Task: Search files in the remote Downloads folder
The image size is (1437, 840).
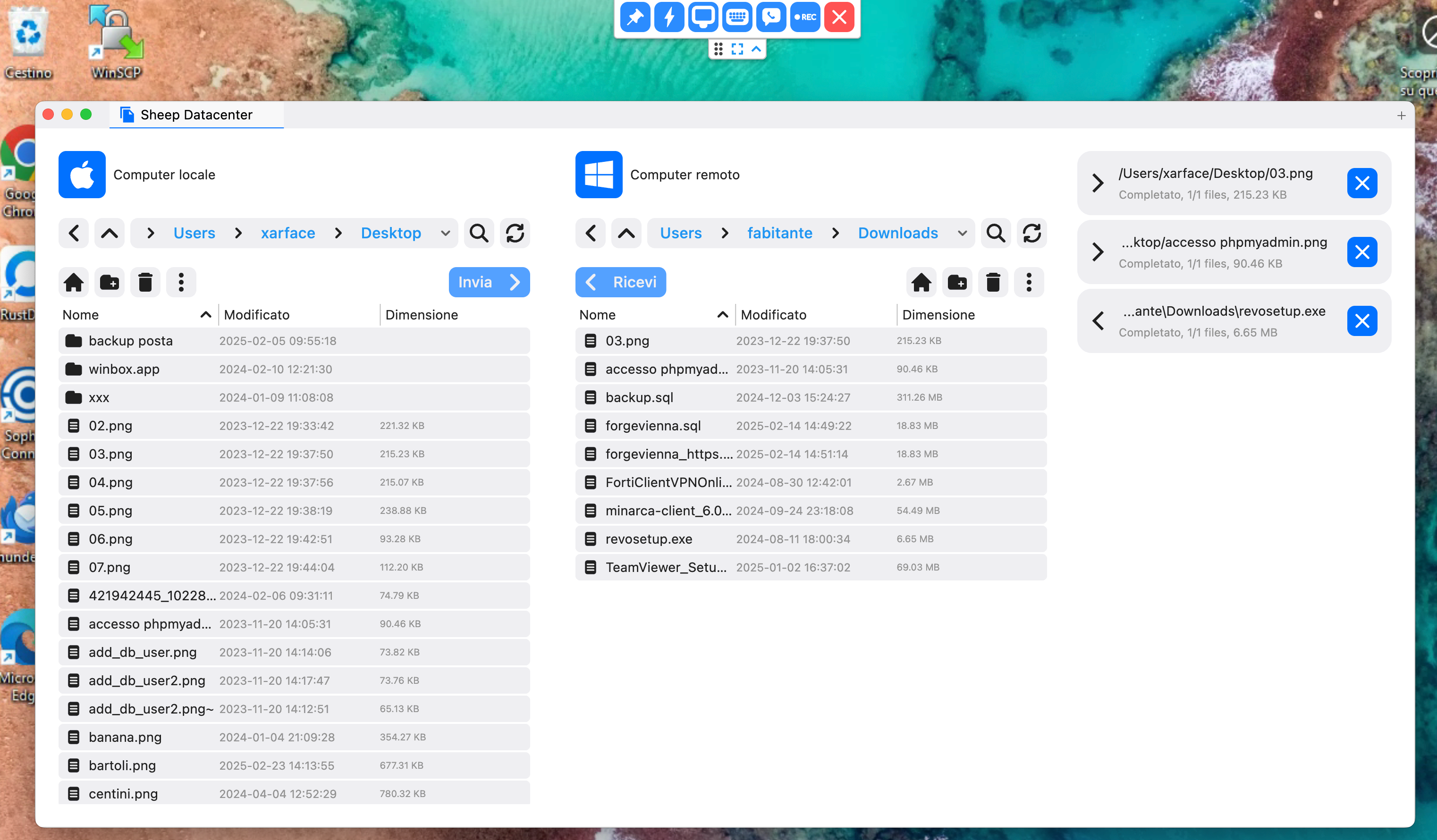Action: coord(996,233)
